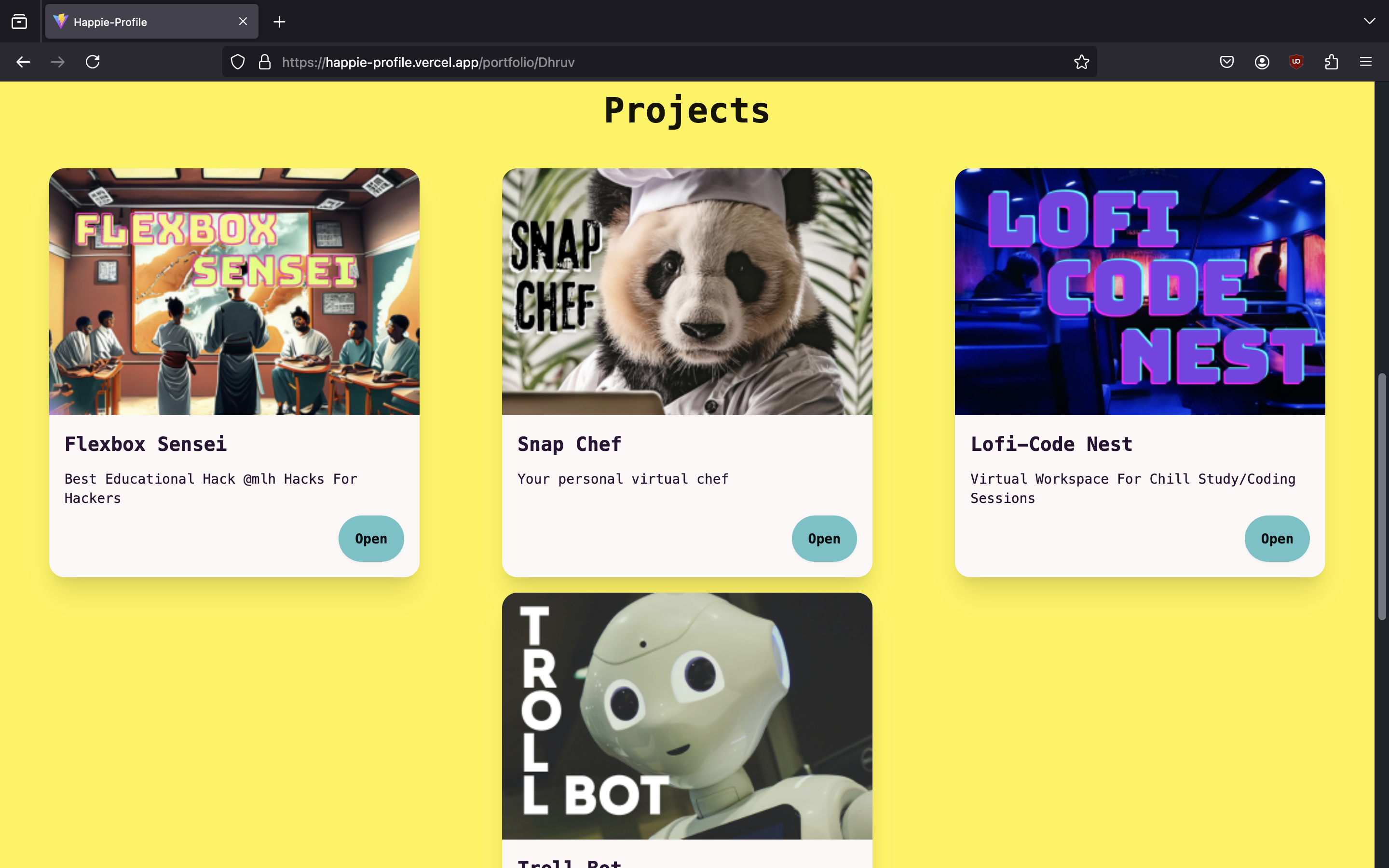The image size is (1389, 868).
Task: Open the Firefox account icon
Action: (1262, 62)
